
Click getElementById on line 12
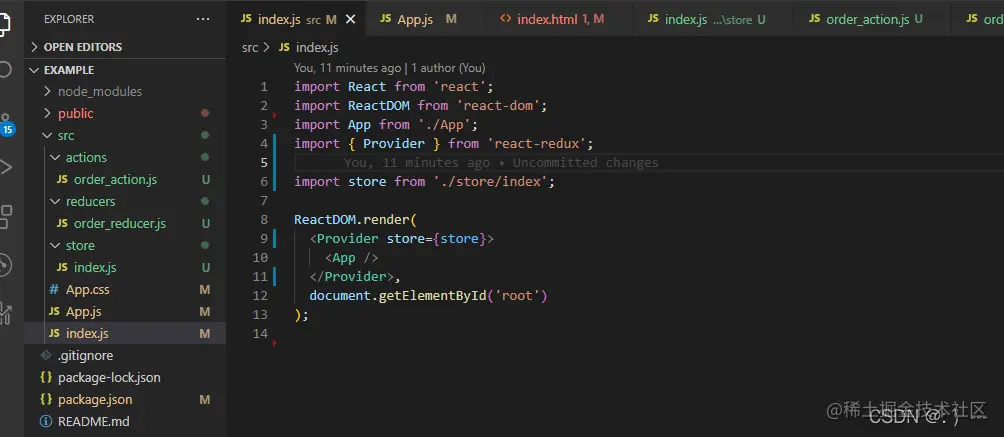coord(432,295)
